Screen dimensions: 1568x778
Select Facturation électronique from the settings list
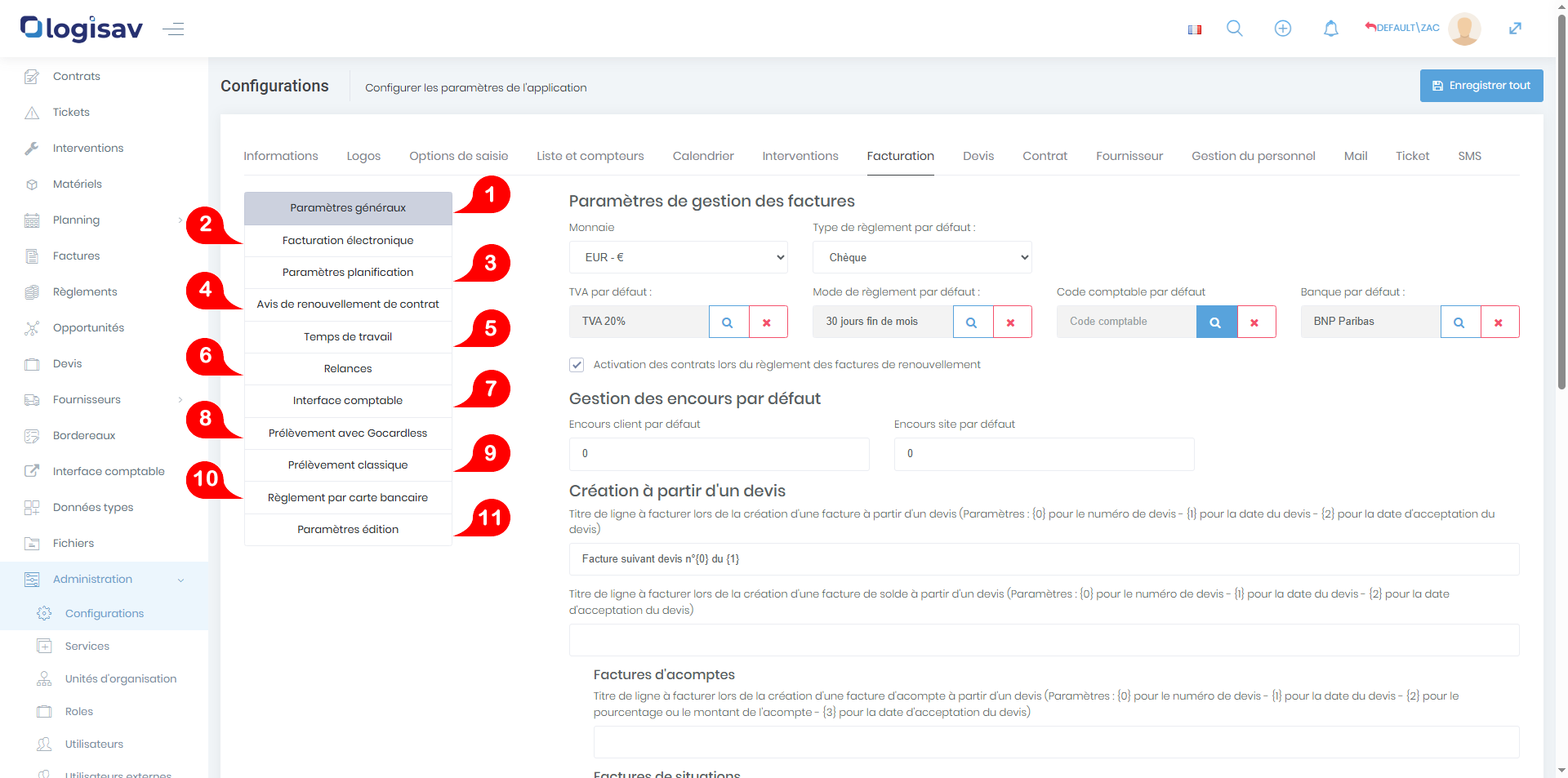pos(348,241)
